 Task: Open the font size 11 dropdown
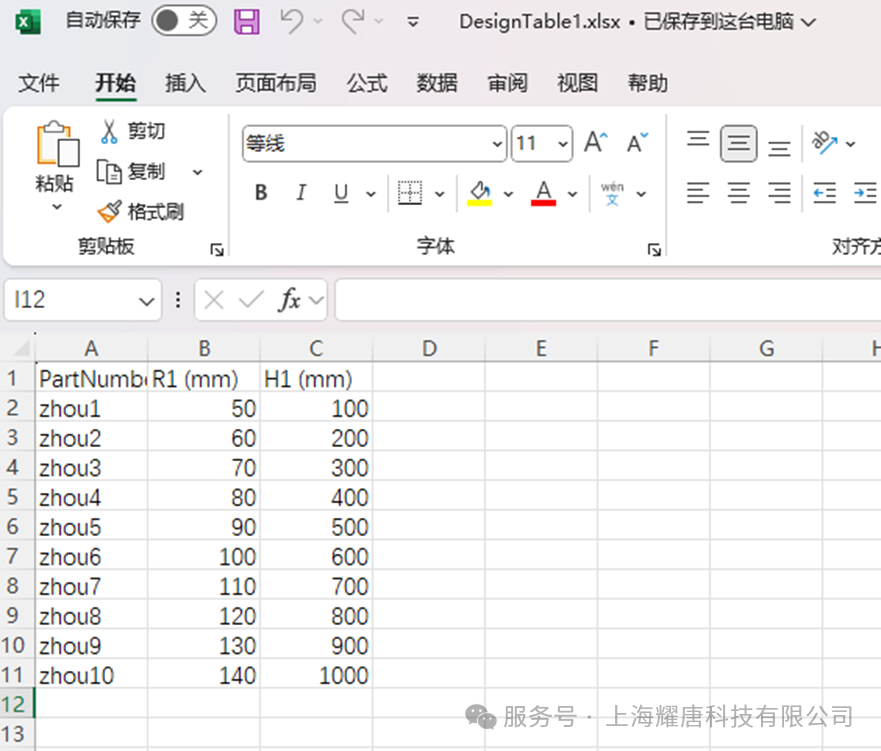click(x=563, y=144)
